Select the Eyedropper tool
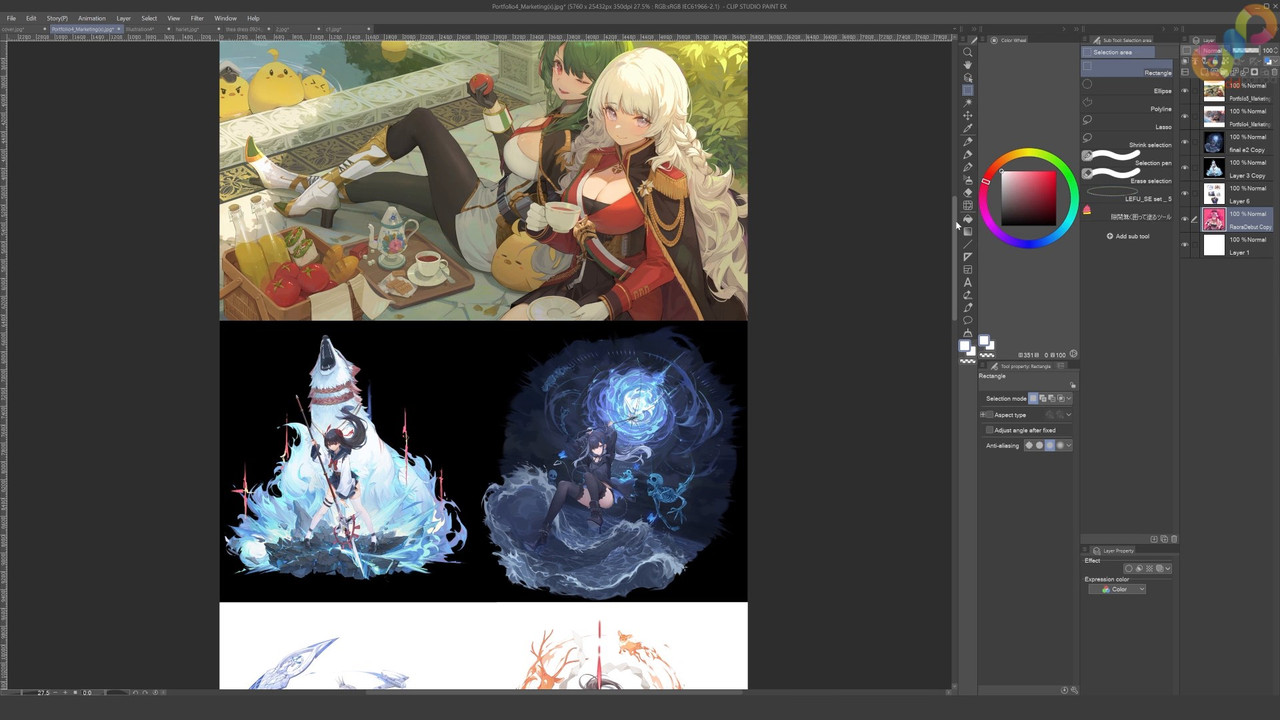 tap(967, 129)
